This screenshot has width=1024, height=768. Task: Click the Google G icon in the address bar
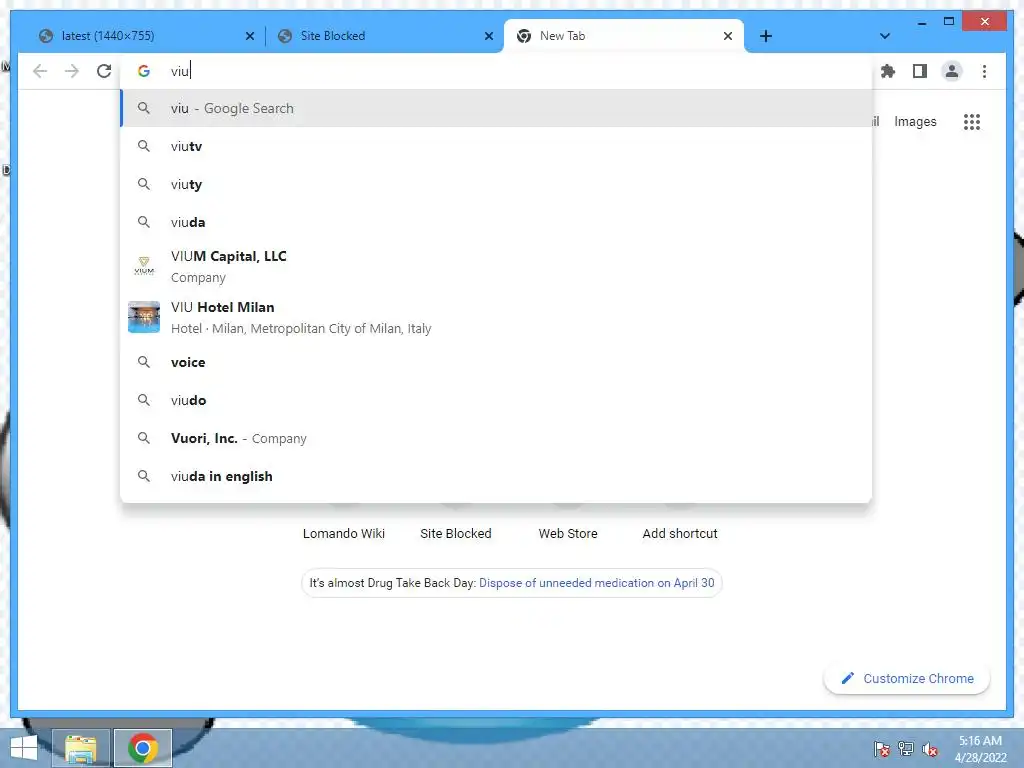144,71
